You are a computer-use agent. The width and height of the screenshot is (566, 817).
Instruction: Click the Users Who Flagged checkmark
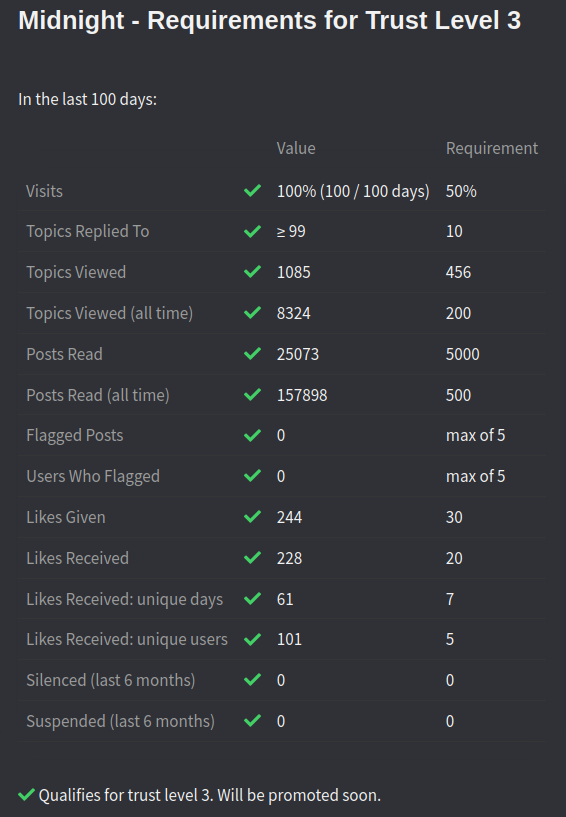coord(252,476)
